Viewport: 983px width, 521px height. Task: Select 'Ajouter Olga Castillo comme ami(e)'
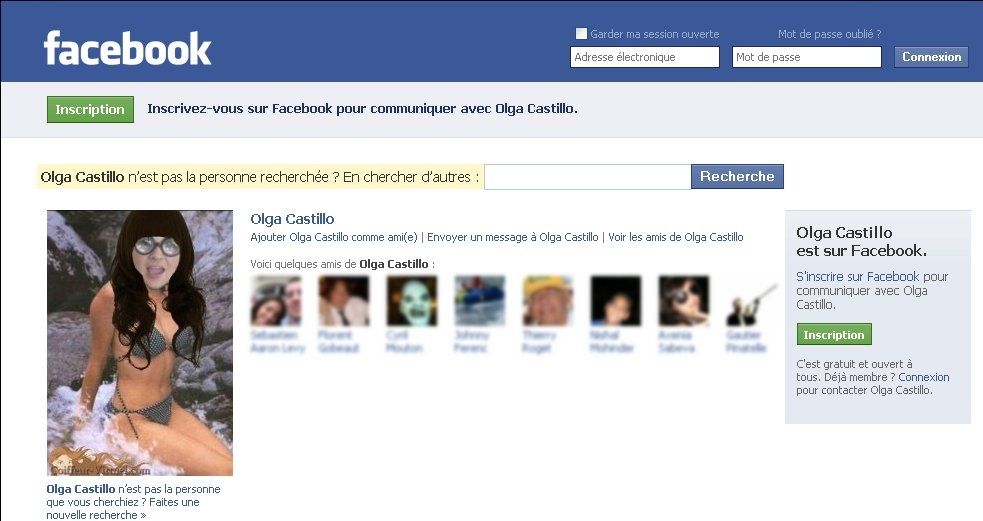pyautogui.click(x=334, y=237)
